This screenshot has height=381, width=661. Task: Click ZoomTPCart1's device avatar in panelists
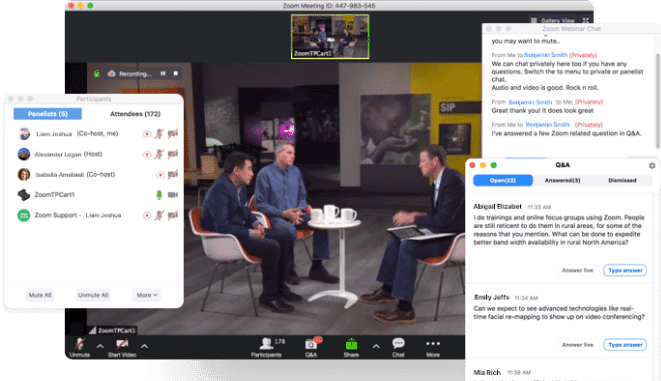tap(24, 195)
